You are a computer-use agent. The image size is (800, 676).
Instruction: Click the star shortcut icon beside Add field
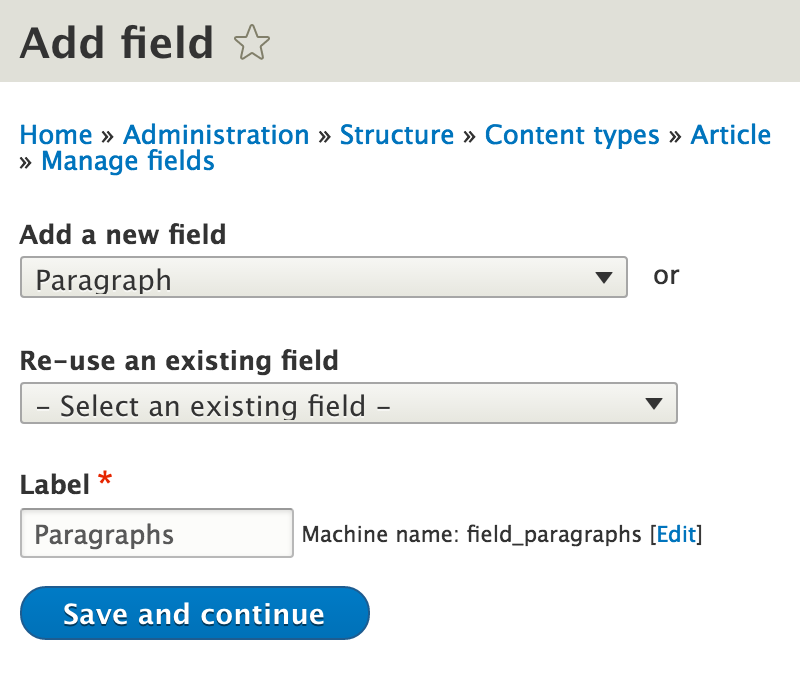coord(251,43)
